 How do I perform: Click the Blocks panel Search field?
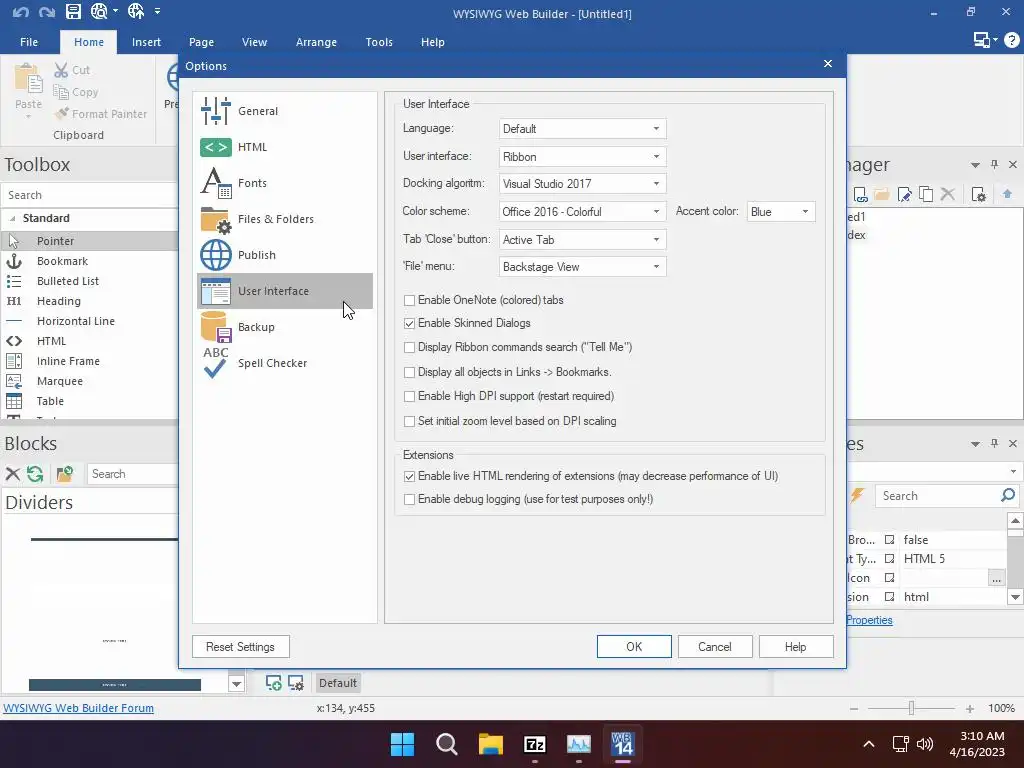click(133, 474)
